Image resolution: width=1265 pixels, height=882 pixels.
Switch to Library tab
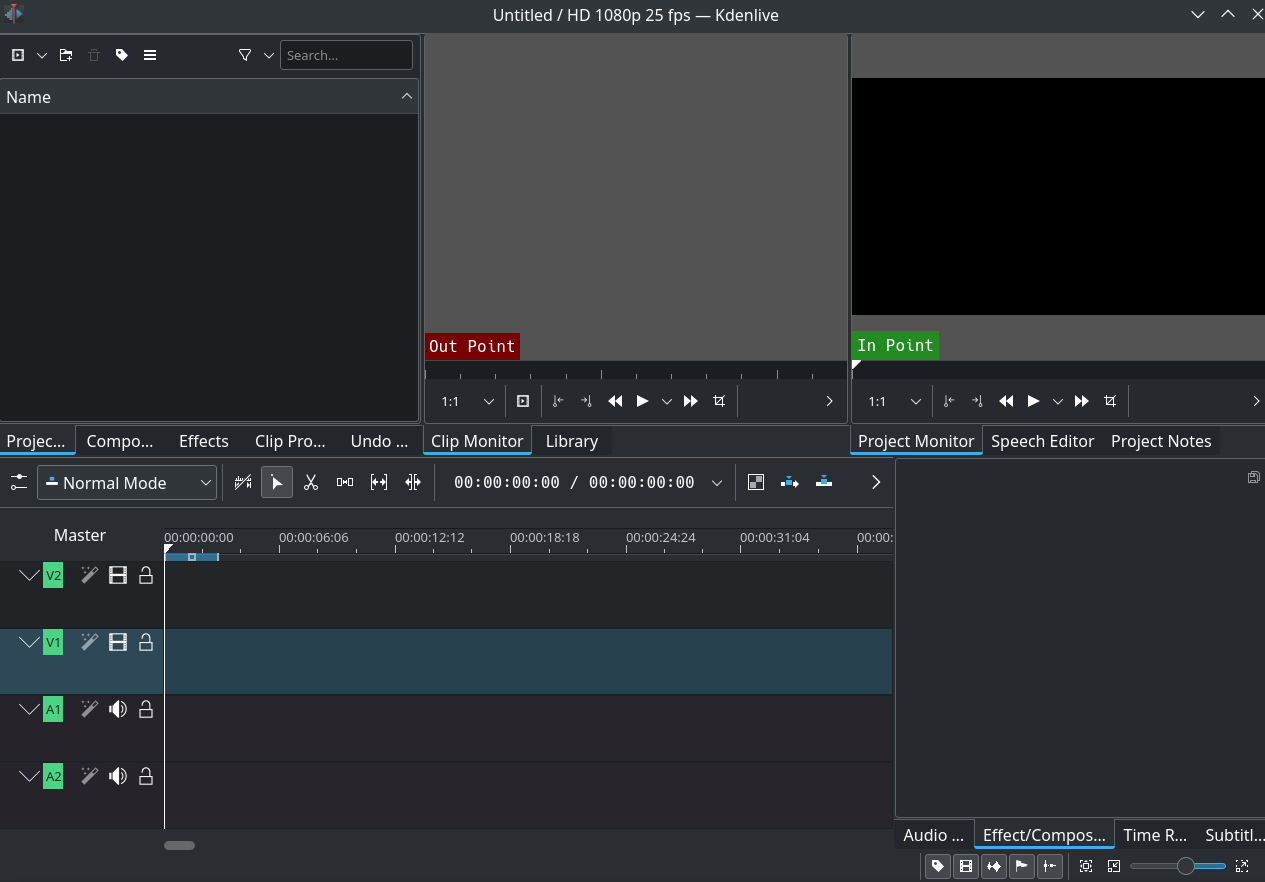click(572, 441)
